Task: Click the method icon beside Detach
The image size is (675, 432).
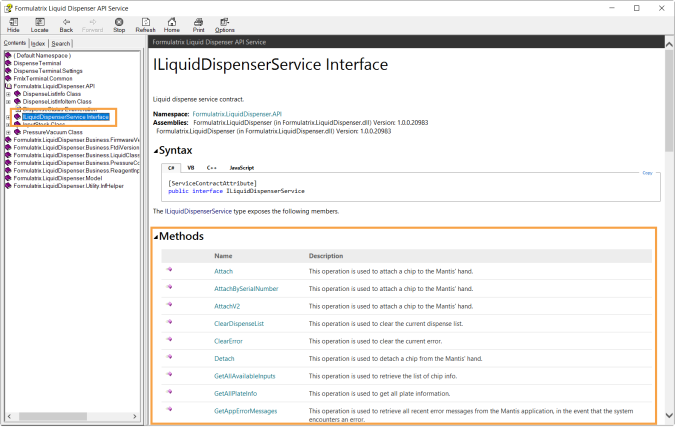Action: point(170,357)
